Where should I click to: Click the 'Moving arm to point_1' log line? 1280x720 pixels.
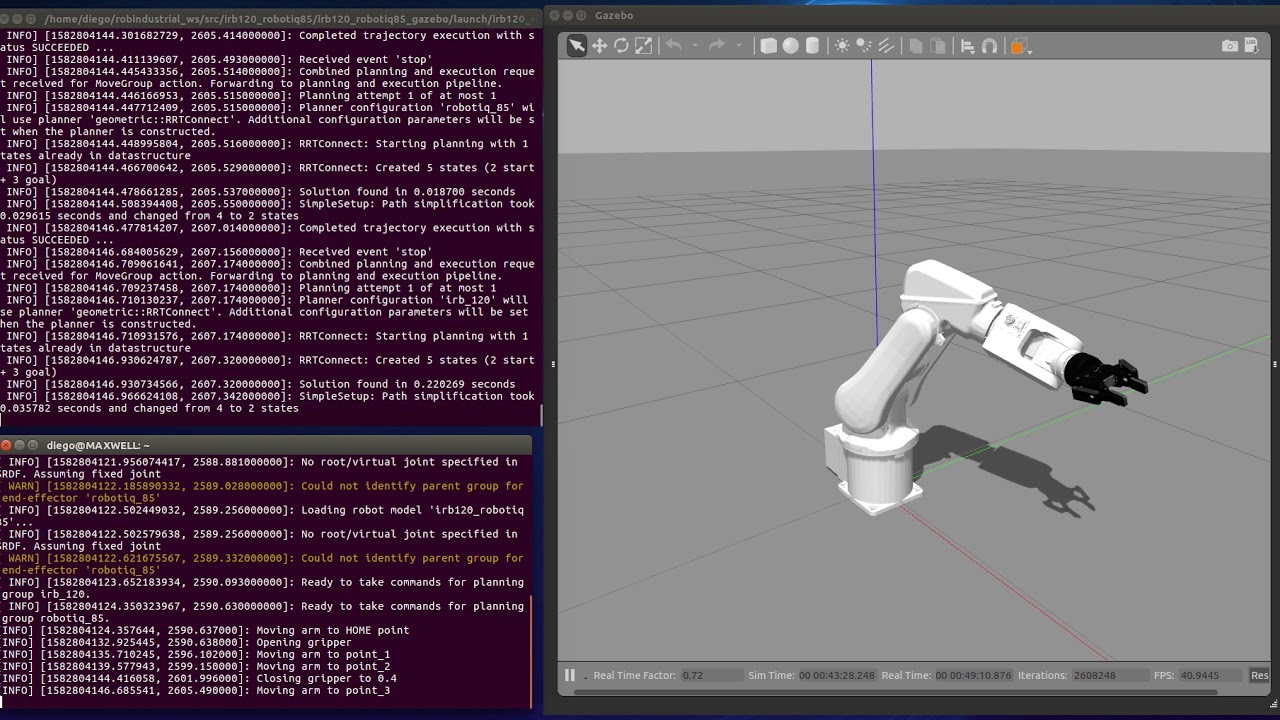(196, 654)
